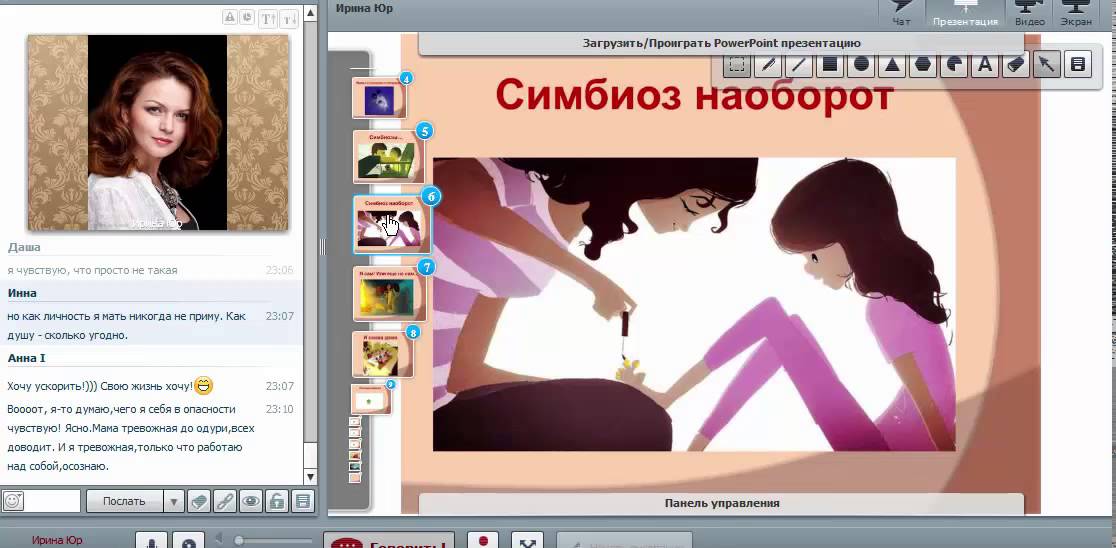Toggle full screen expand button

(527, 541)
